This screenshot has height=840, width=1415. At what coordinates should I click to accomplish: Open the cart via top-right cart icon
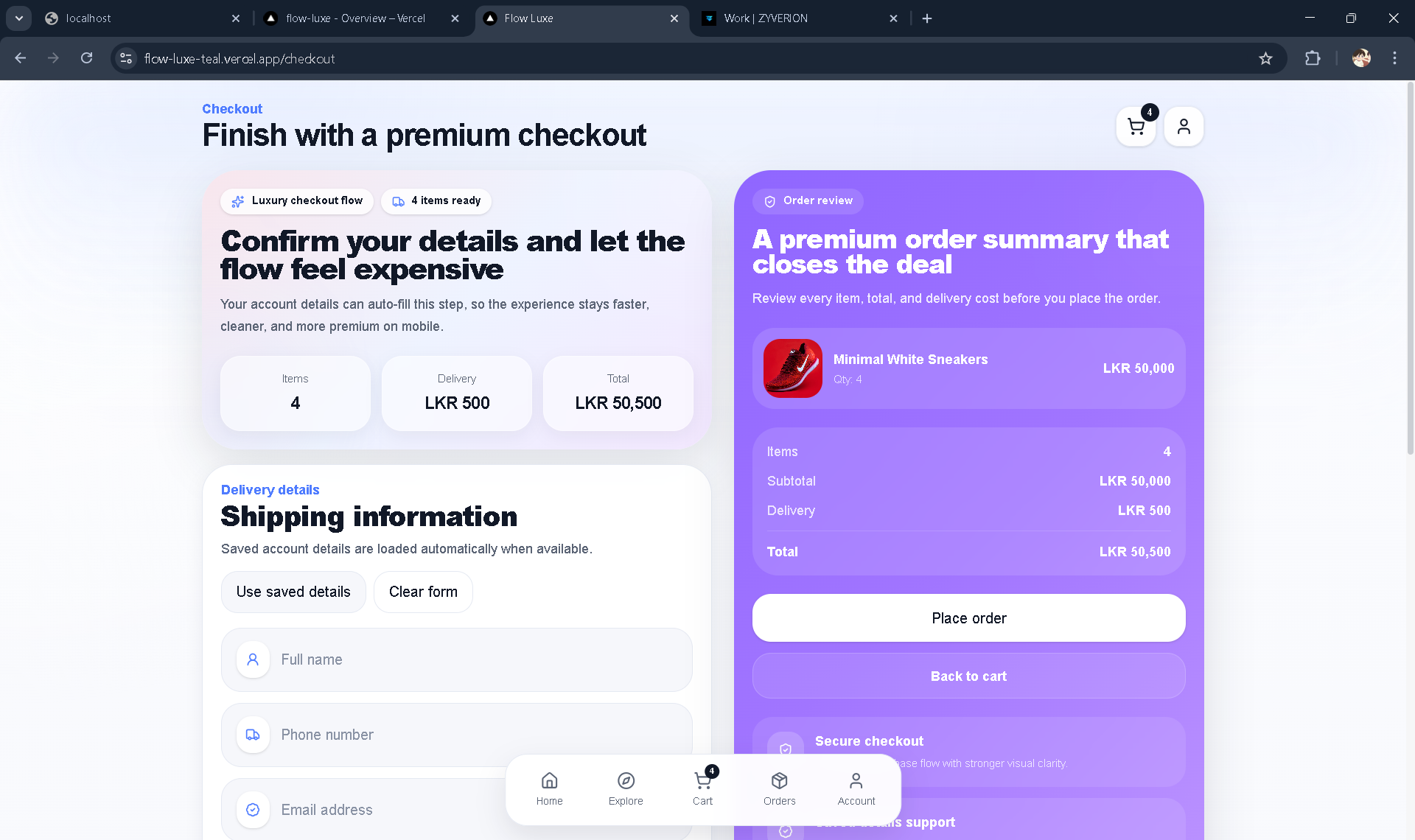1135,127
